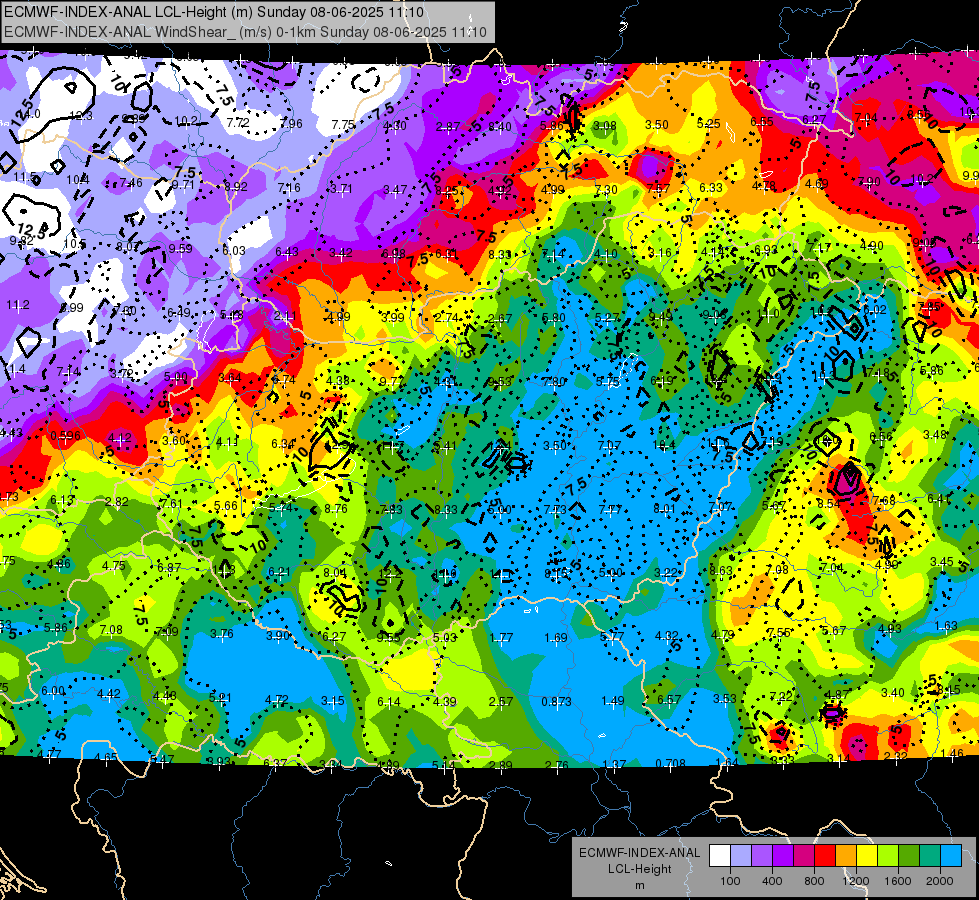Click the lime green legend swatch

888,856
